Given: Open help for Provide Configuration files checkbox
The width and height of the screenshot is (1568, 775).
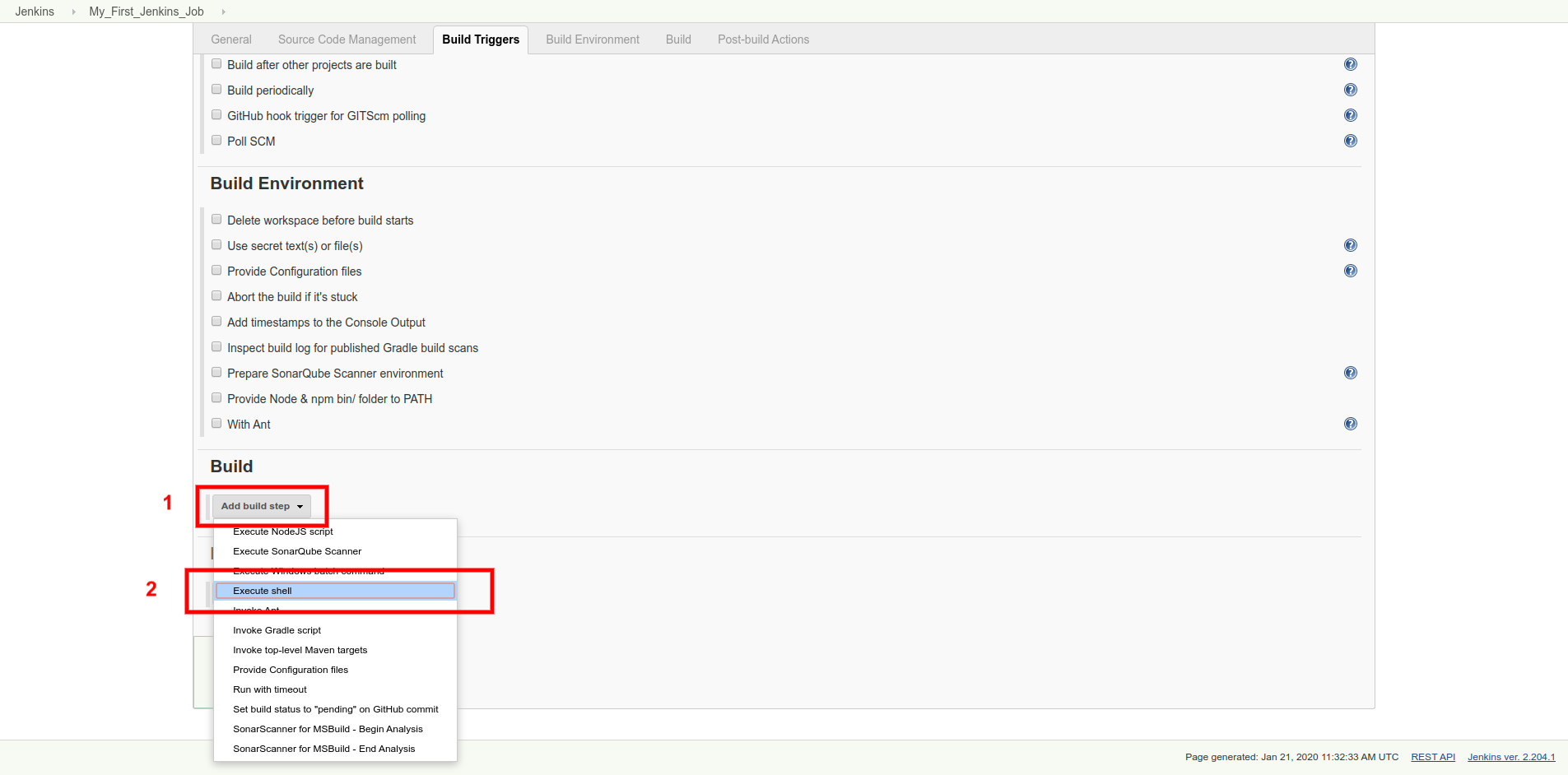Looking at the screenshot, I should tap(1351, 271).
